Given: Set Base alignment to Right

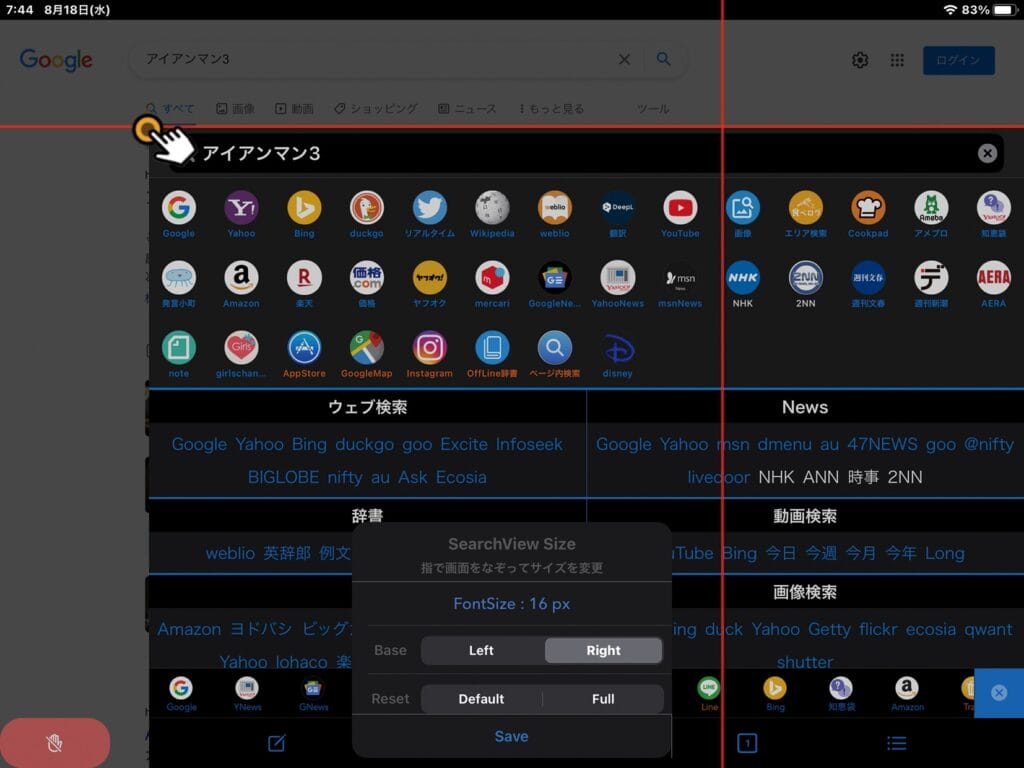Looking at the screenshot, I should [603, 650].
